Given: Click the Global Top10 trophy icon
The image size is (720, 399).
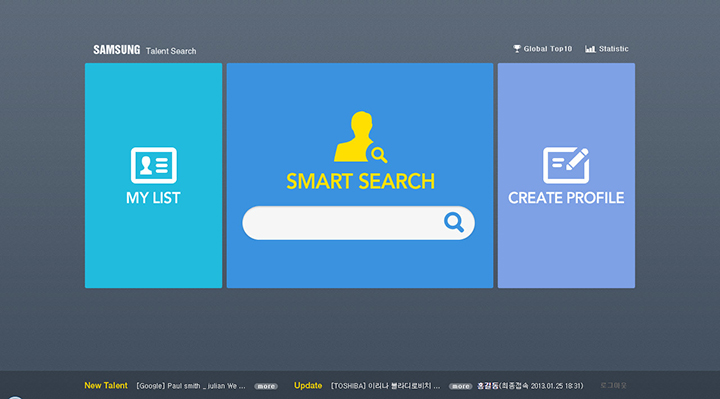Looking at the screenshot, I should pyautogui.click(x=517, y=49).
